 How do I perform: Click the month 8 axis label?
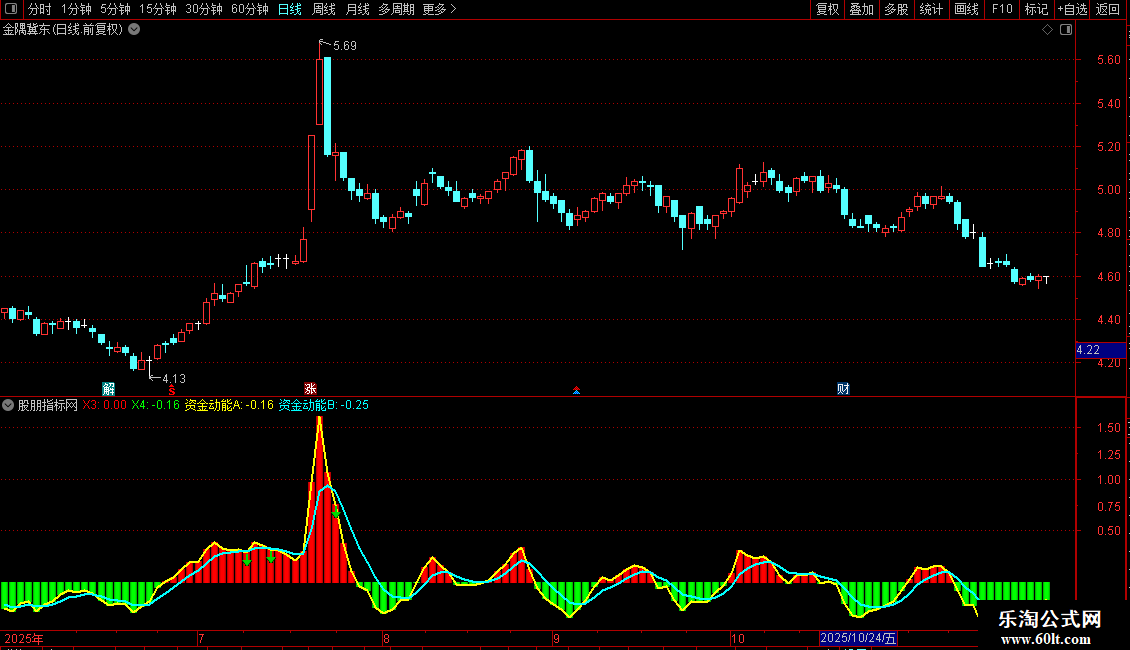pyautogui.click(x=386, y=638)
